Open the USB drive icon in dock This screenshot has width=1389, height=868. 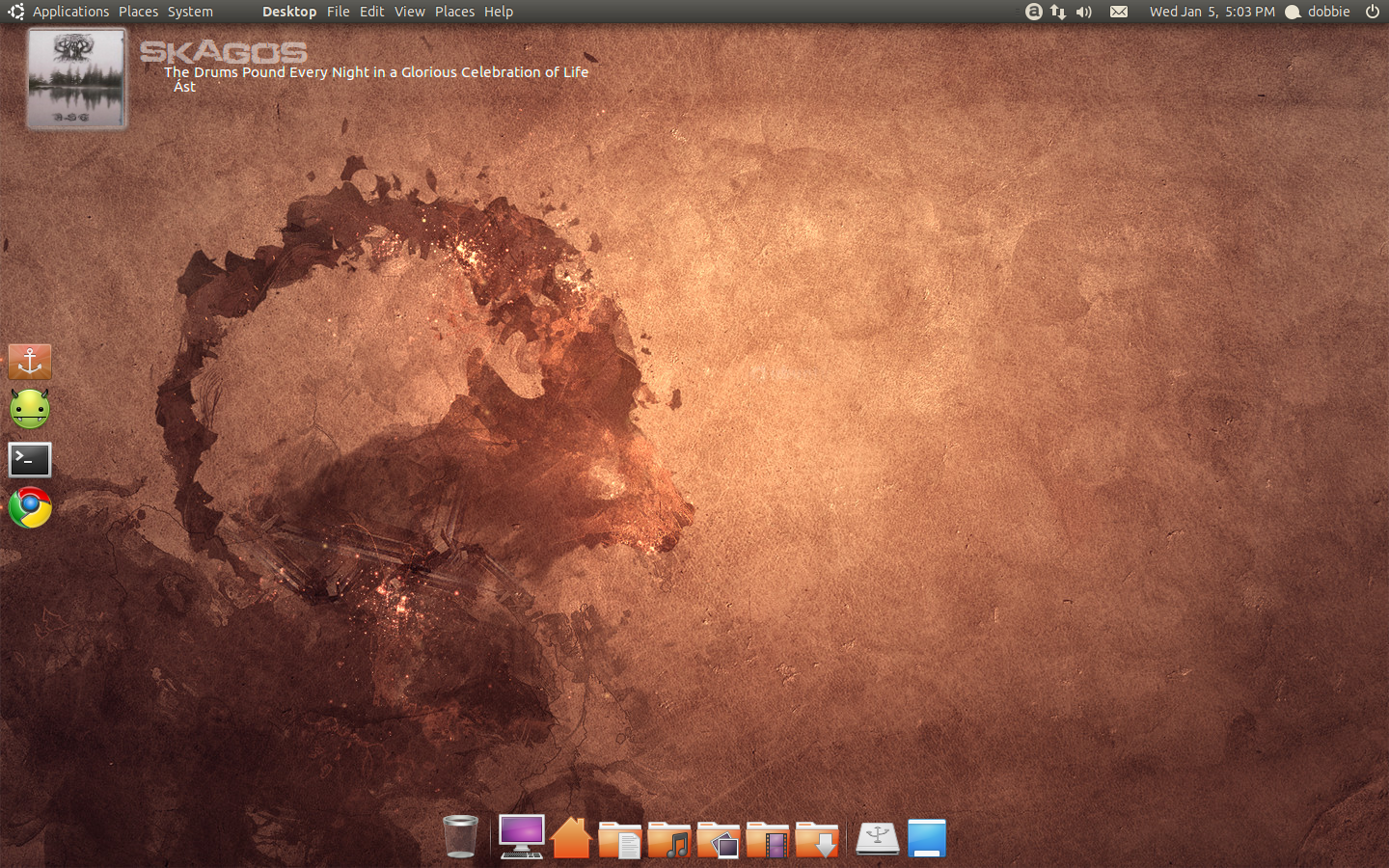point(878,838)
